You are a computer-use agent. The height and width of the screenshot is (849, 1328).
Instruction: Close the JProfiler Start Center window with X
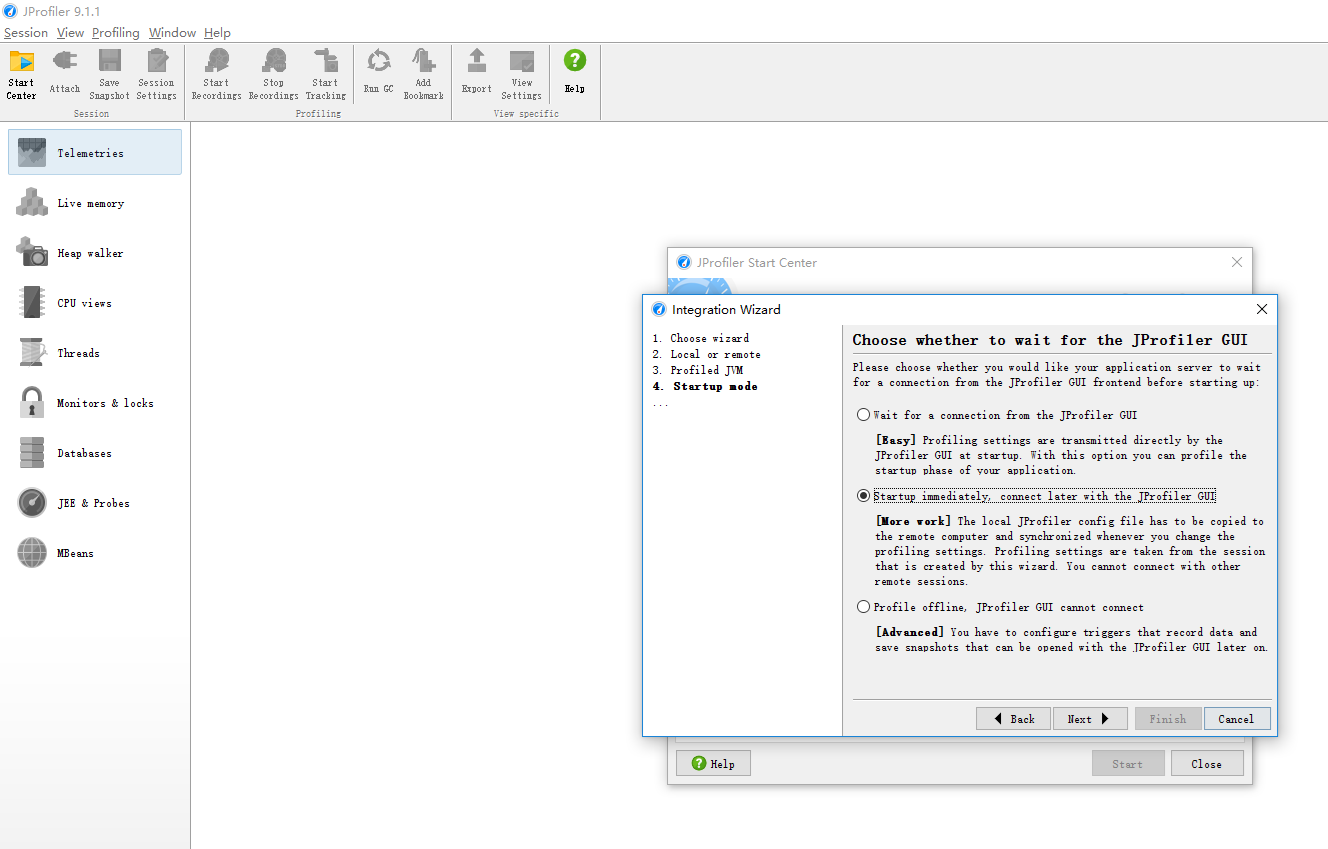(1237, 262)
